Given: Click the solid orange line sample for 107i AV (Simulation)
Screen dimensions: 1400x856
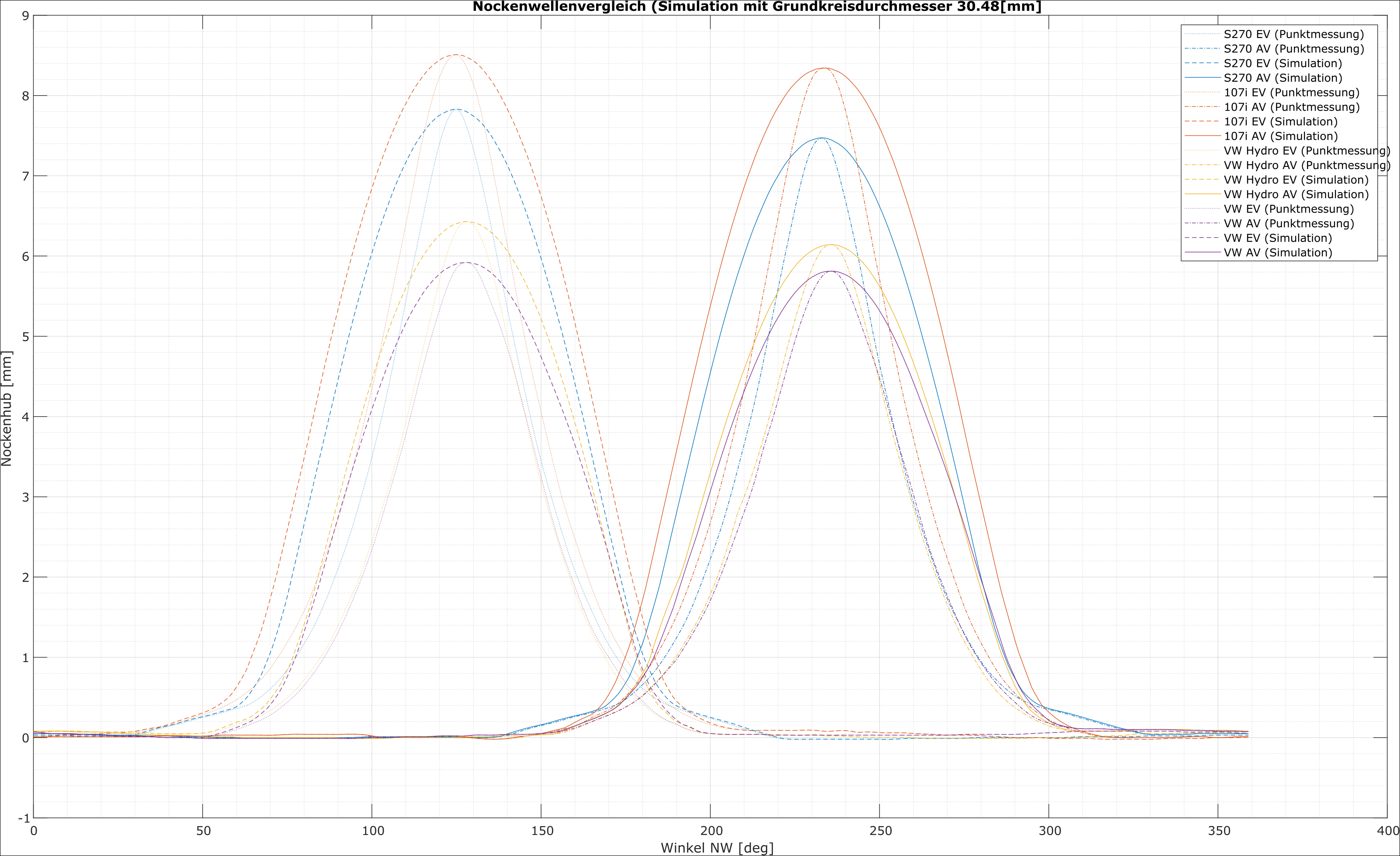Looking at the screenshot, I should tap(1202, 136).
